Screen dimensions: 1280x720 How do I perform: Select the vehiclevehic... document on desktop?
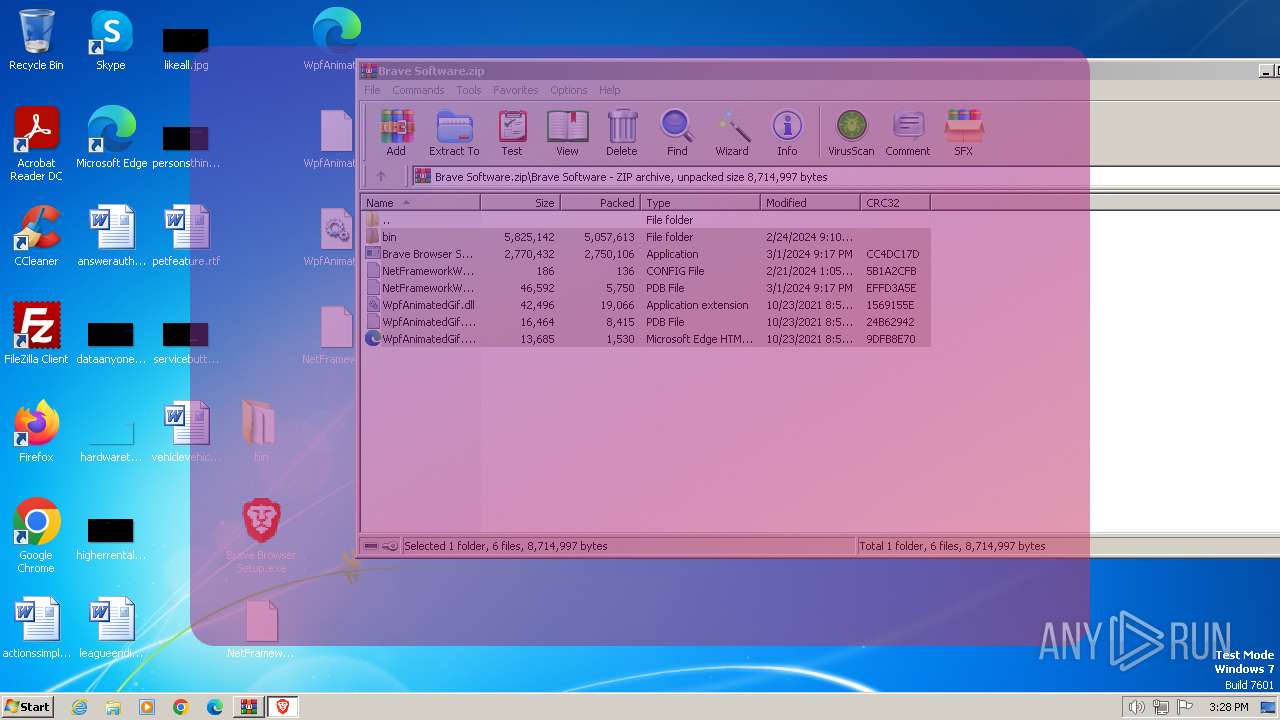point(186,432)
